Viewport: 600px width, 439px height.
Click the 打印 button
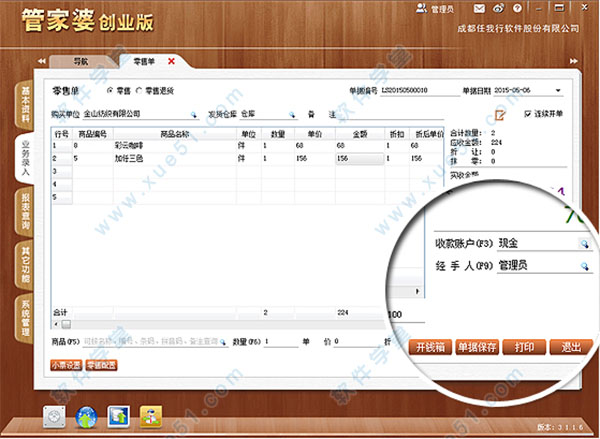tap(524, 347)
